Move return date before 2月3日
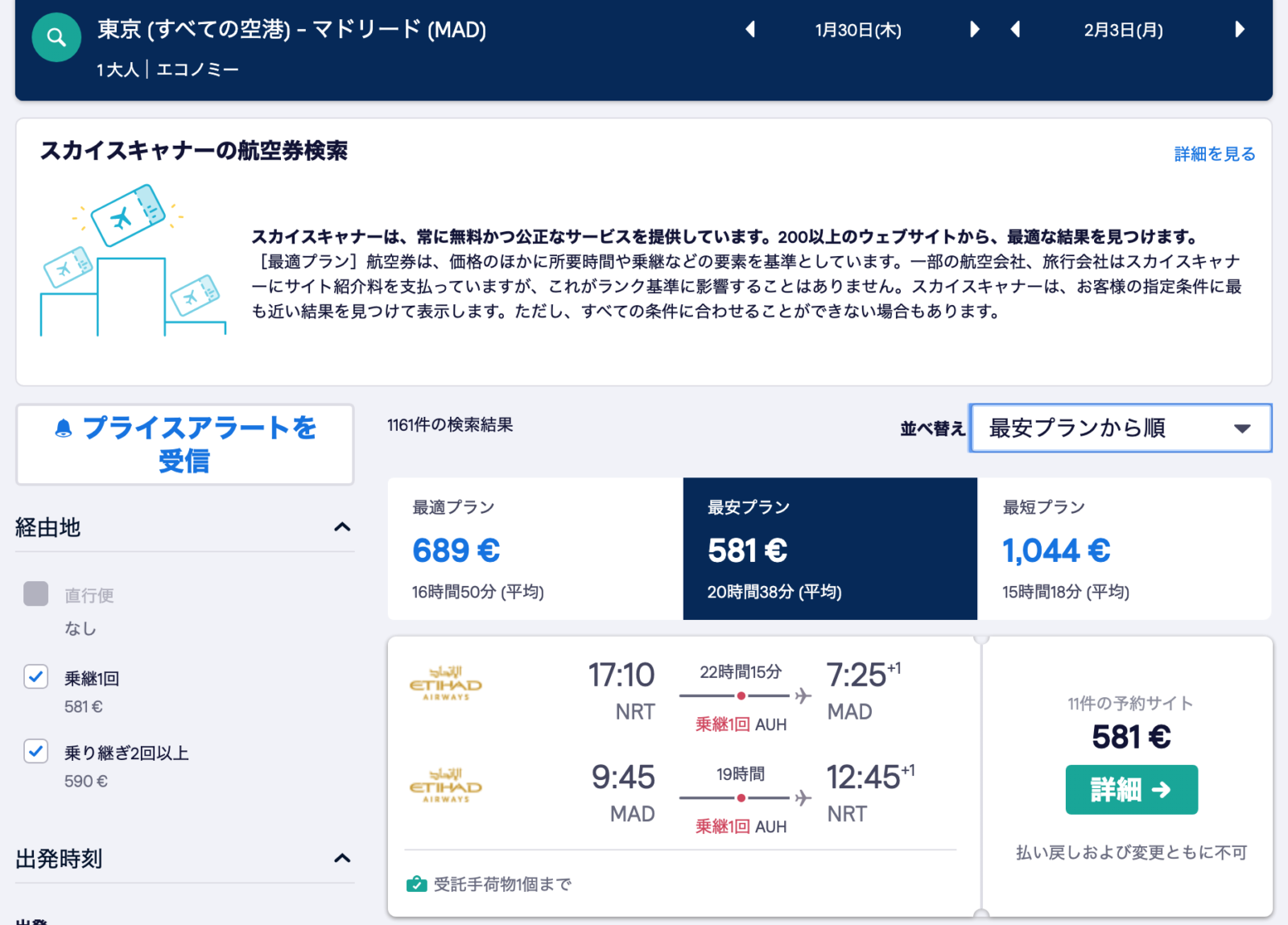1288x925 pixels. click(1016, 30)
